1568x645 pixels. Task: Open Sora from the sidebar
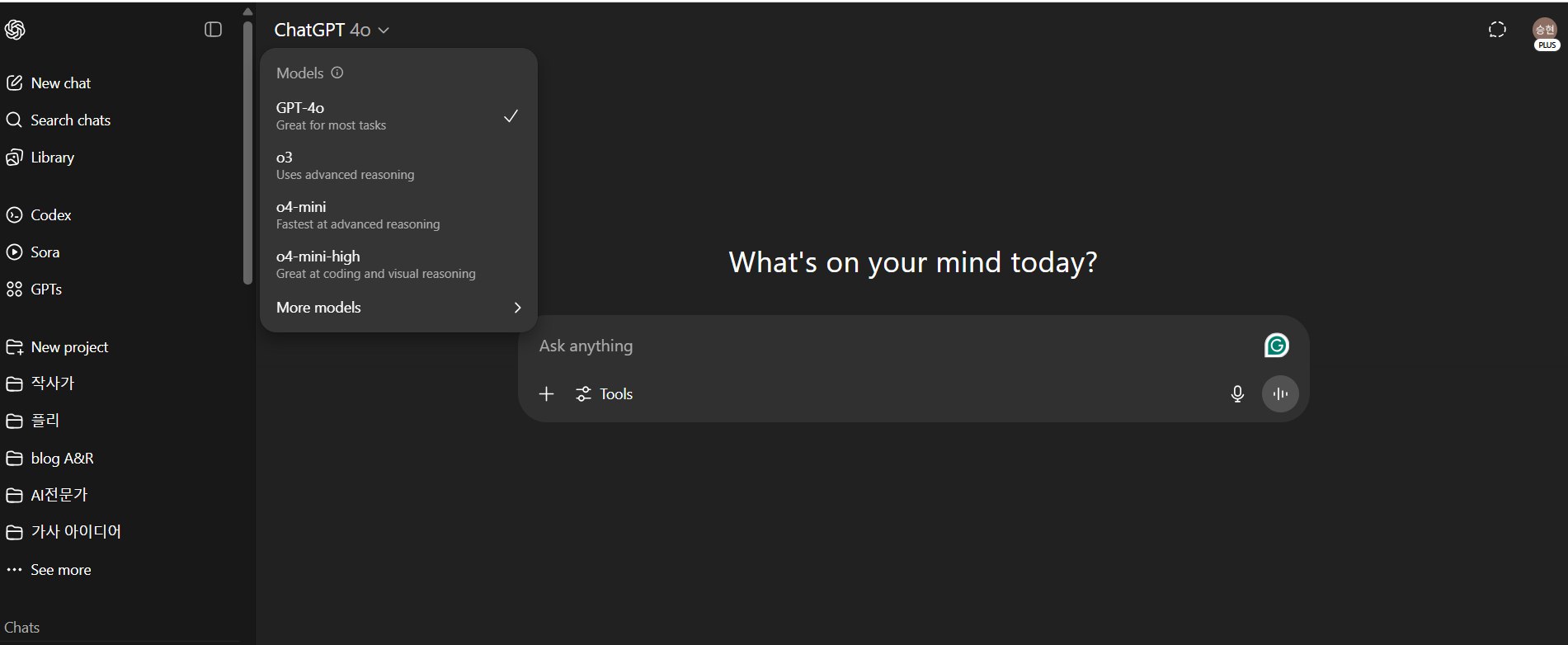(45, 252)
